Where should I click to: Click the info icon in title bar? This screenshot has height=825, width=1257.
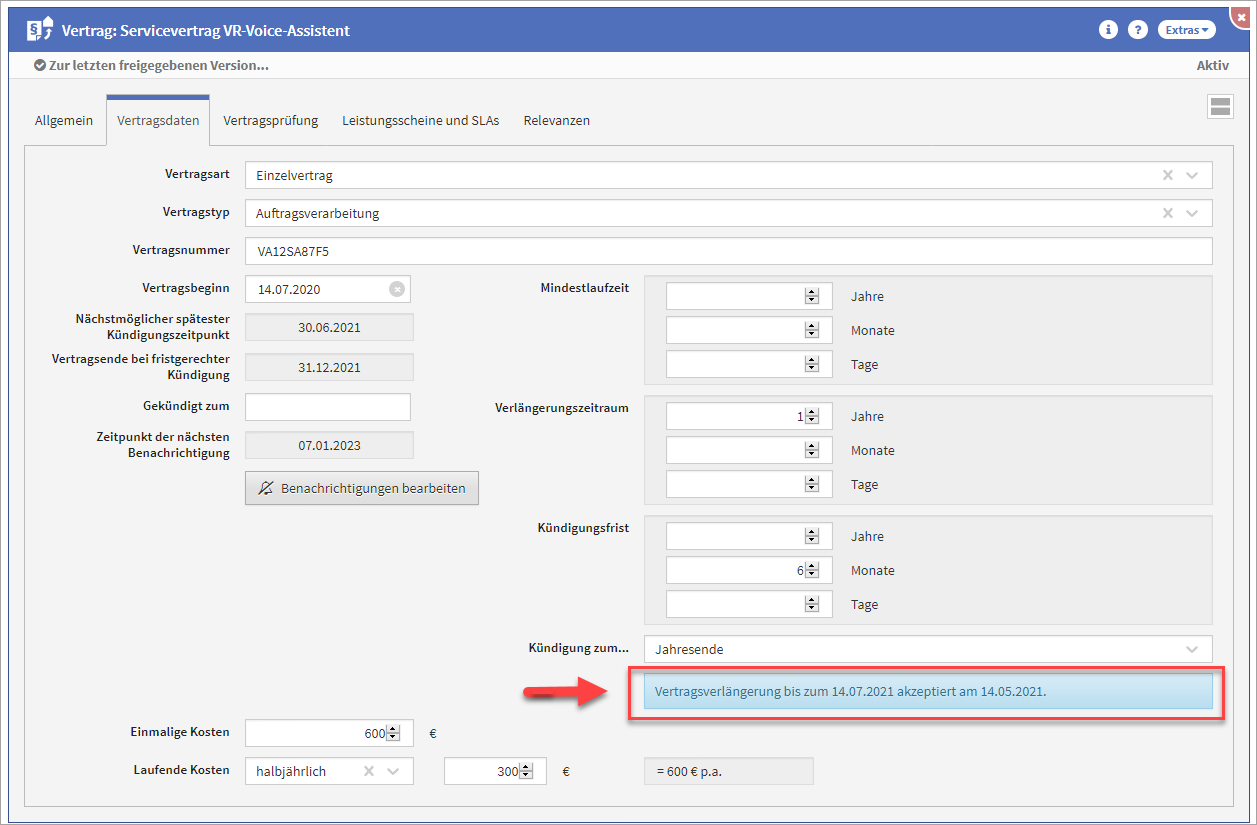(x=1108, y=30)
